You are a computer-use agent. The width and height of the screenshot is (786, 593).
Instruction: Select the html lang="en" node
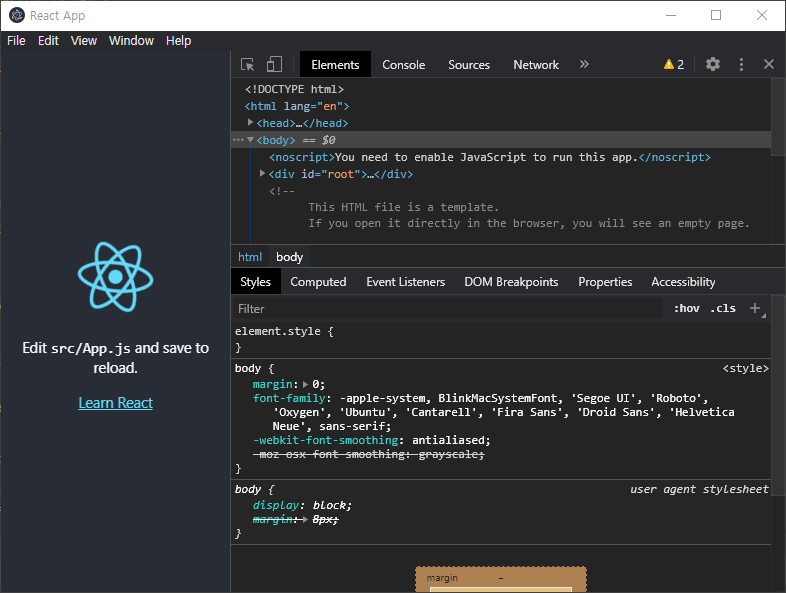pos(297,106)
